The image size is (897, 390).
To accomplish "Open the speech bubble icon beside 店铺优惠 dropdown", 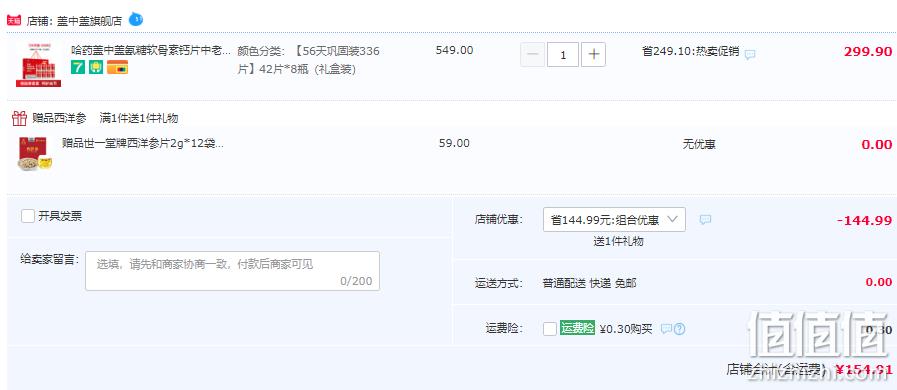I will coord(705,220).
